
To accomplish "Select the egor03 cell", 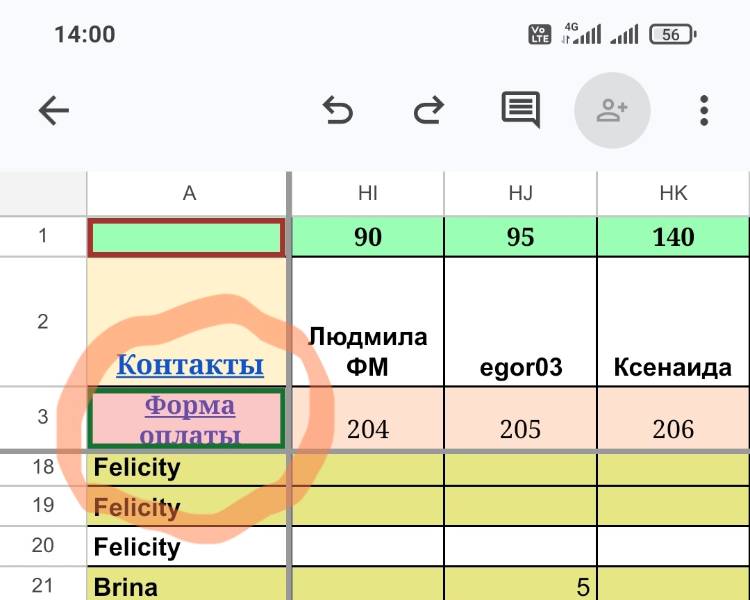I will [x=520, y=322].
